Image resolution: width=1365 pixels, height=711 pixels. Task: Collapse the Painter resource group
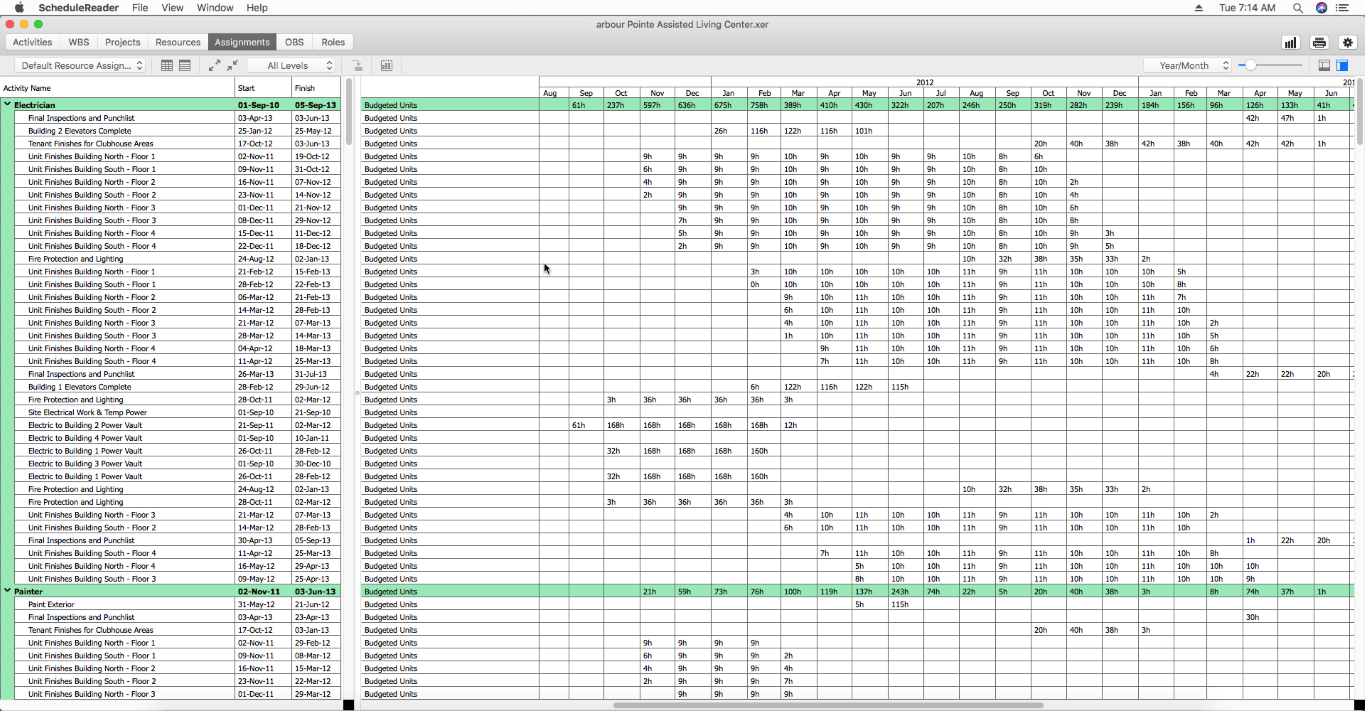click(7, 591)
